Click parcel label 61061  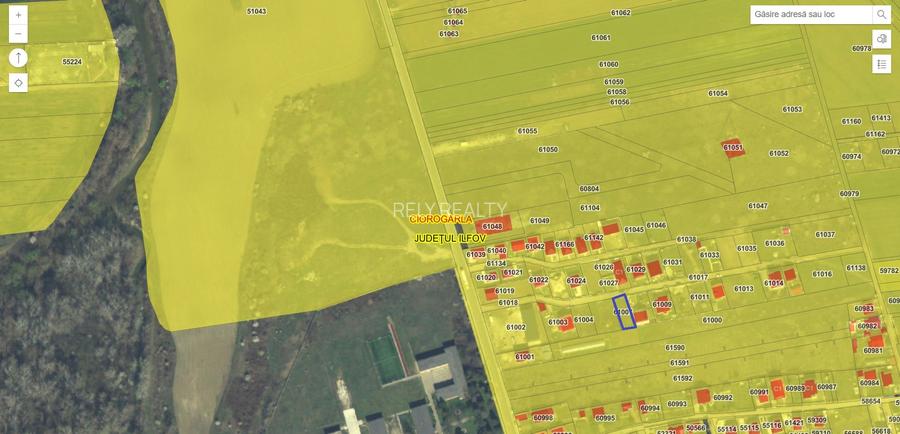[601, 37]
